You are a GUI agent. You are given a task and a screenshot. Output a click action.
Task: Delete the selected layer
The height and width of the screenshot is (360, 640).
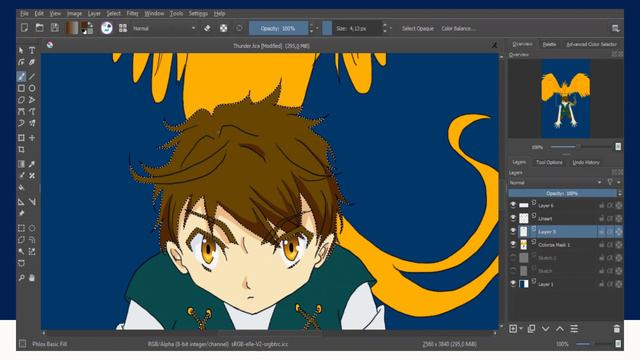pyautogui.click(x=617, y=329)
